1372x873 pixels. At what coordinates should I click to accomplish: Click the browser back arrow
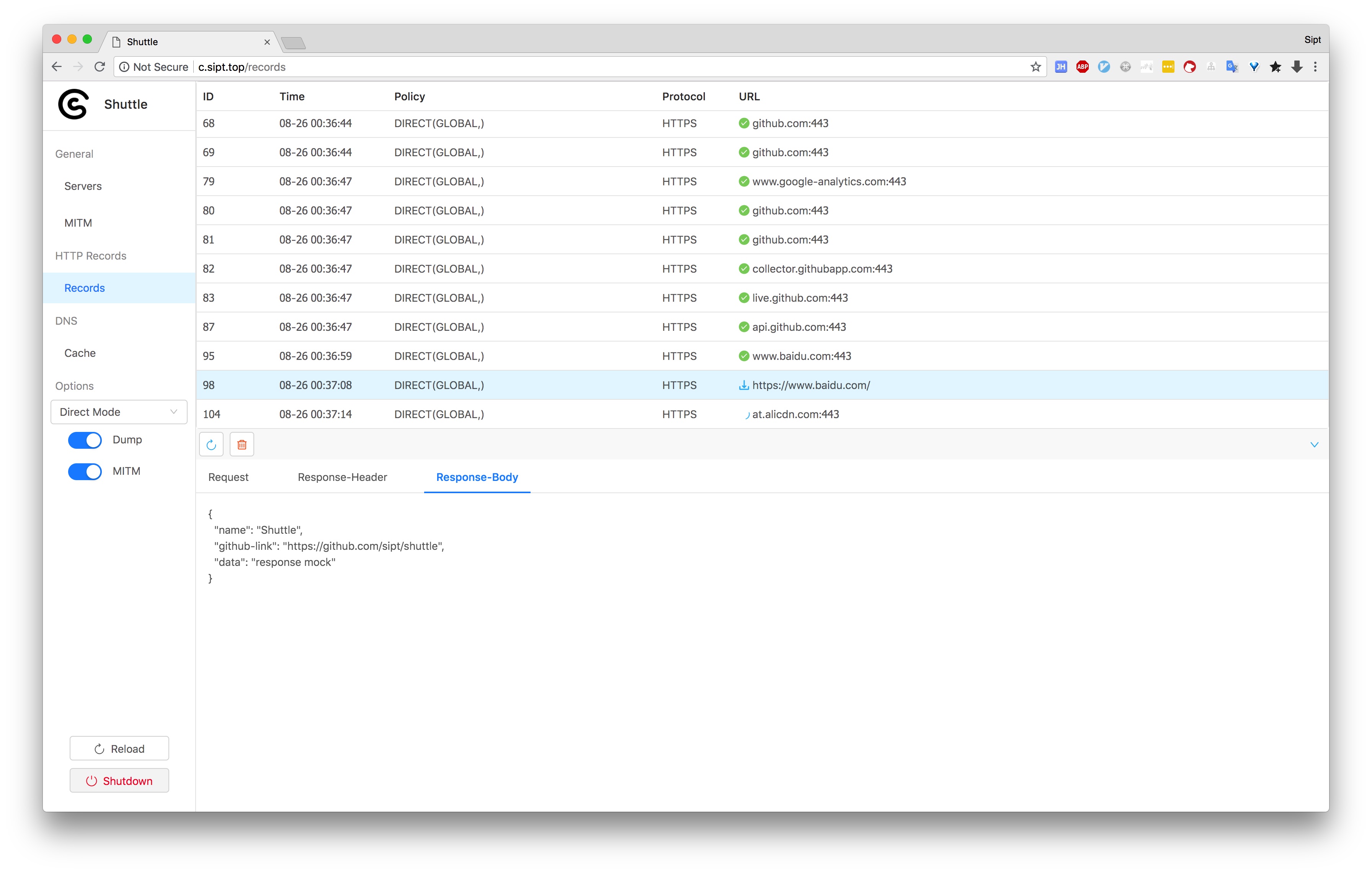(56, 67)
